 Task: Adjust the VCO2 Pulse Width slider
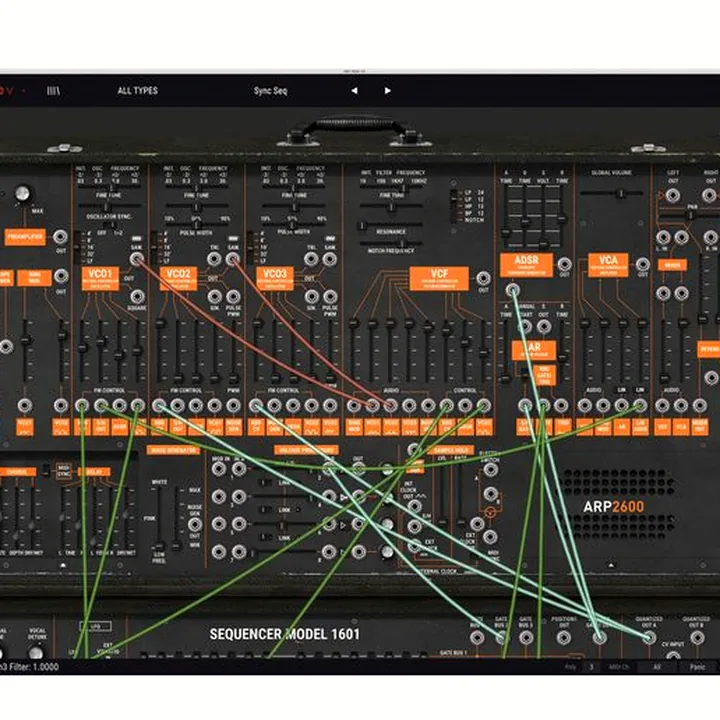[x=197, y=225]
